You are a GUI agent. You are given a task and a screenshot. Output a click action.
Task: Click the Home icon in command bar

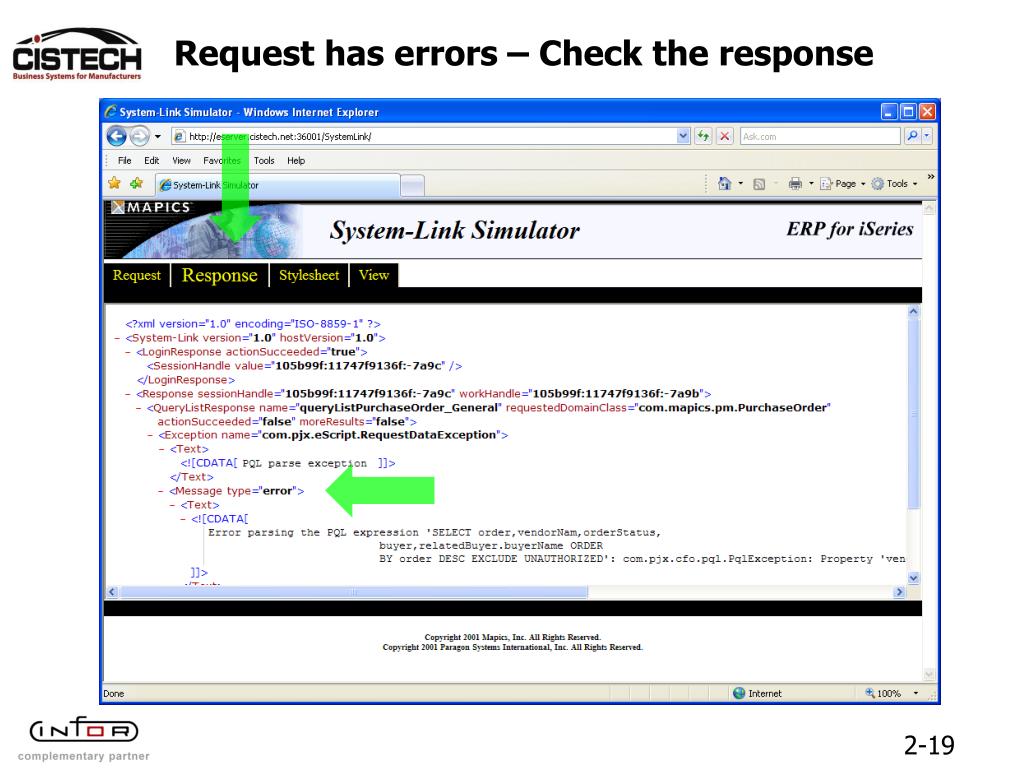tap(724, 184)
